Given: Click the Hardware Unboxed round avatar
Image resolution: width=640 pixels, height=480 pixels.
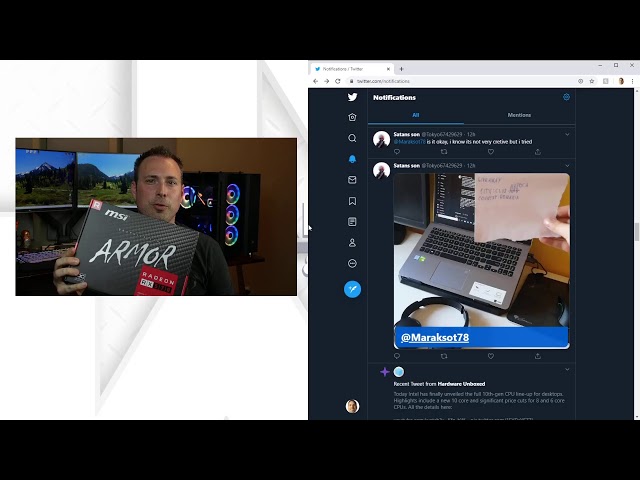Looking at the screenshot, I should (x=399, y=372).
